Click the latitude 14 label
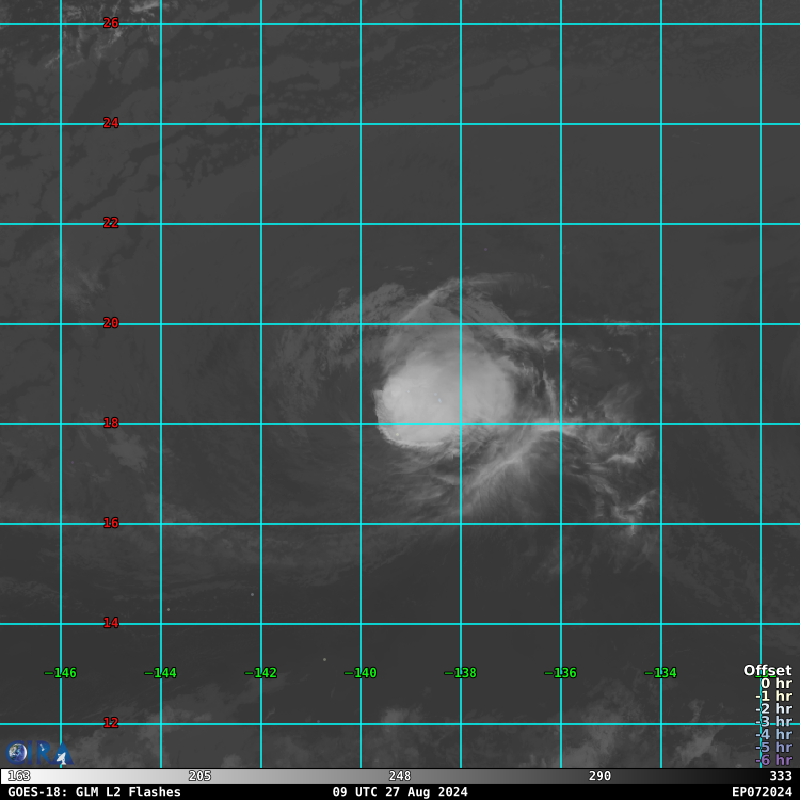Screen dimensions: 800x800 pyautogui.click(x=111, y=623)
